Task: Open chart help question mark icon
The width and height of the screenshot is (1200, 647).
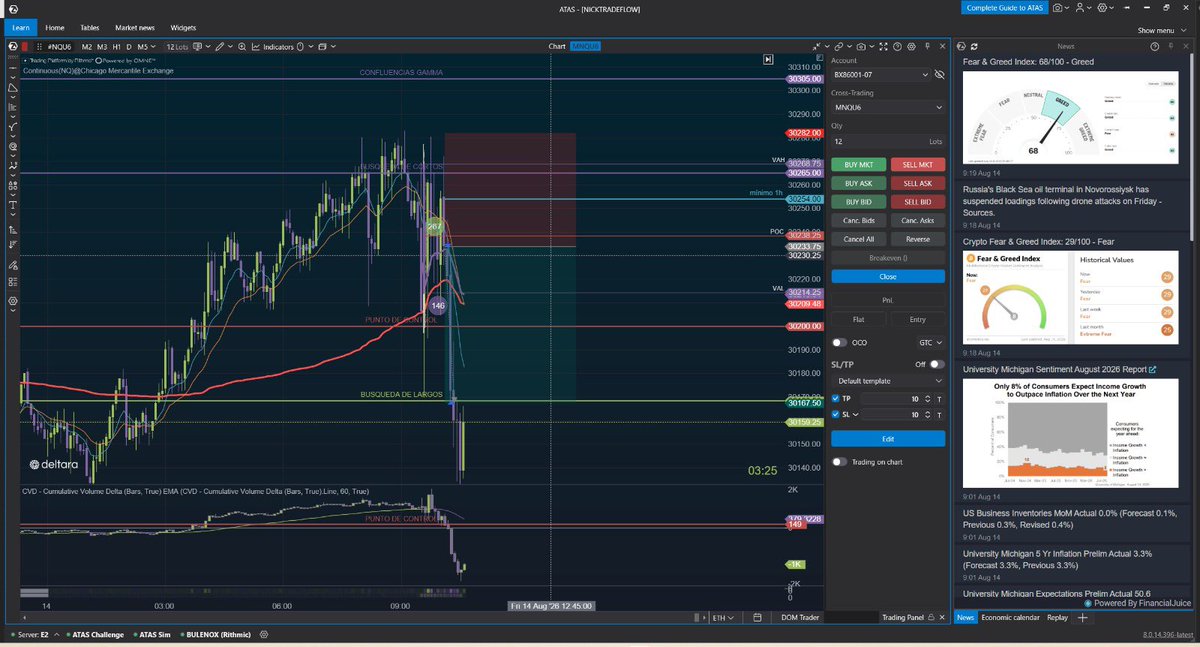Action: pyautogui.click(x=897, y=47)
